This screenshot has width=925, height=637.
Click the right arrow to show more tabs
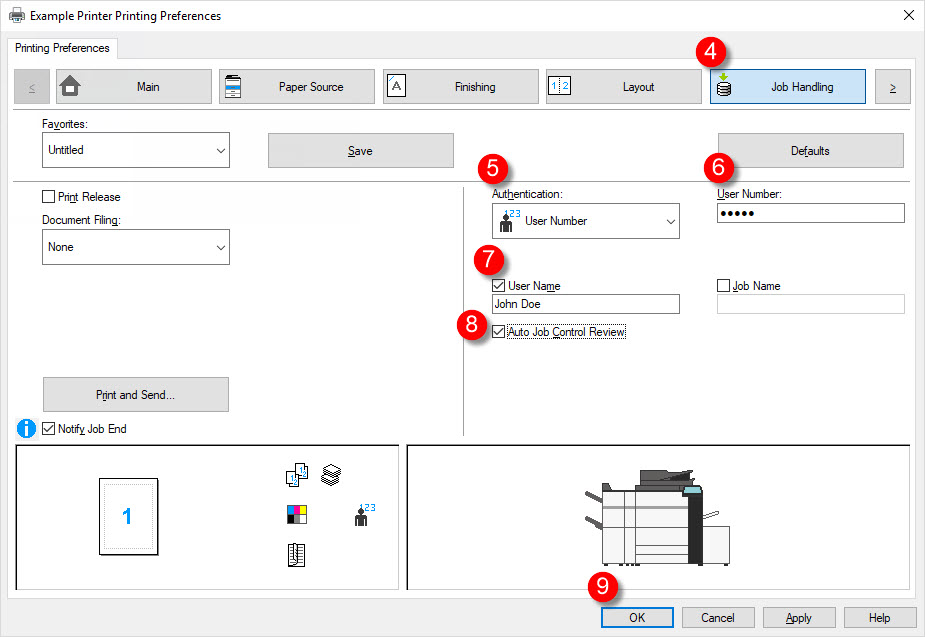click(x=892, y=86)
